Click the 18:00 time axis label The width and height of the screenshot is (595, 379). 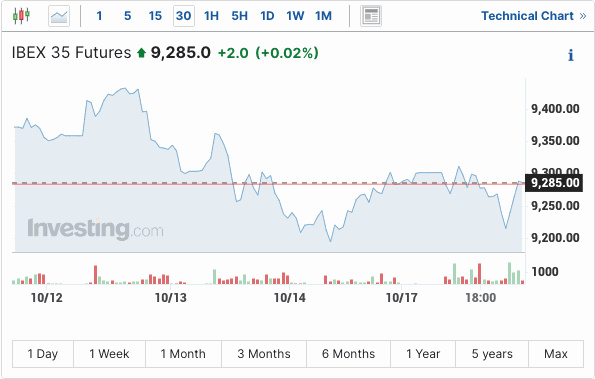(480, 298)
